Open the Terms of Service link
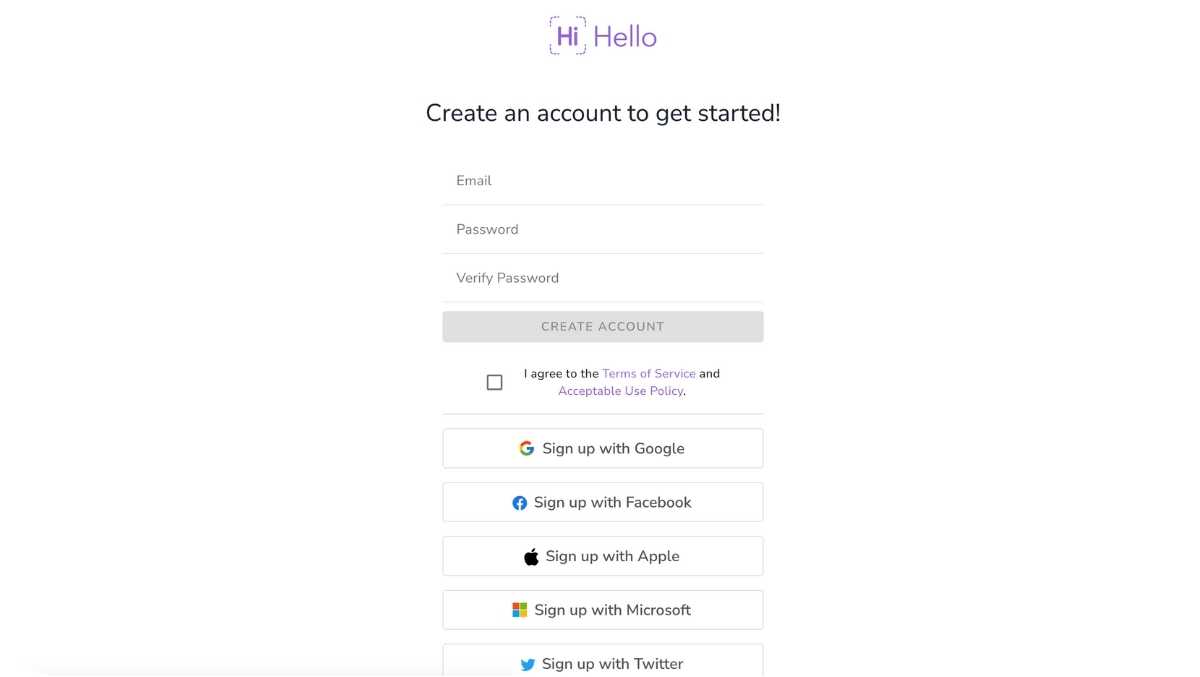 pyautogui.click(x=649, y=373)
